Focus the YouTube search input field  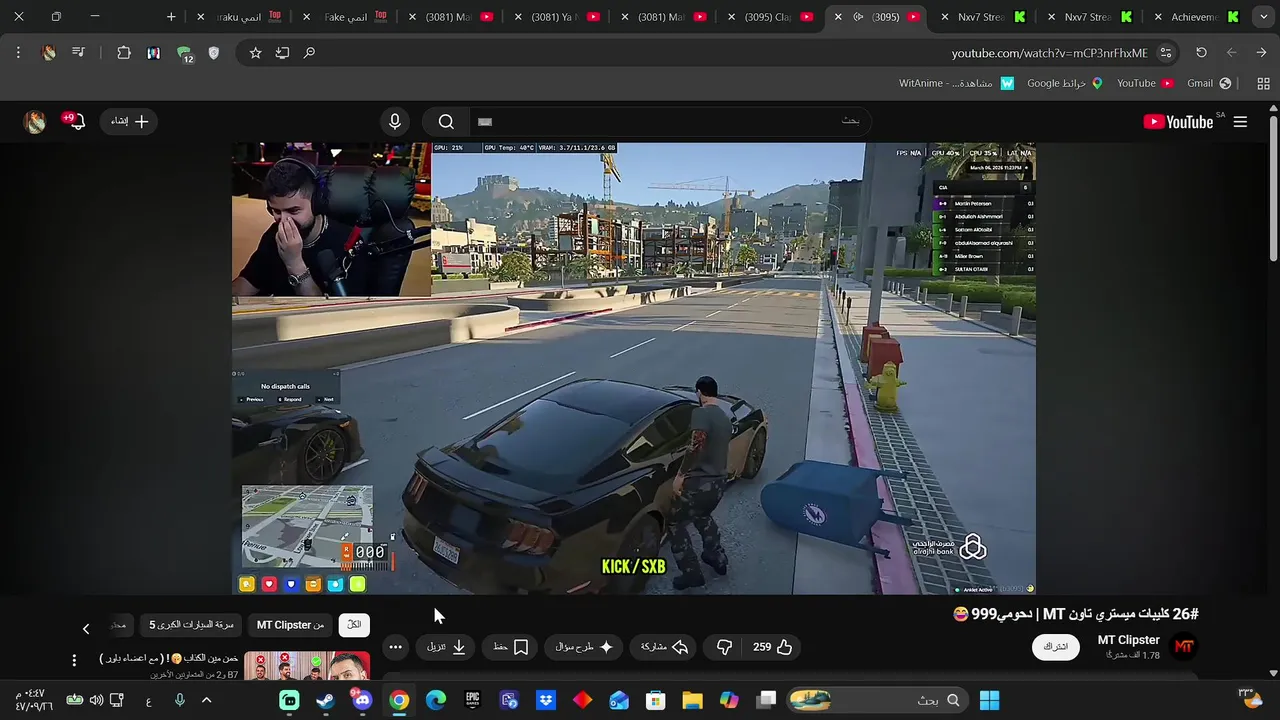click(x=668, y=122)
